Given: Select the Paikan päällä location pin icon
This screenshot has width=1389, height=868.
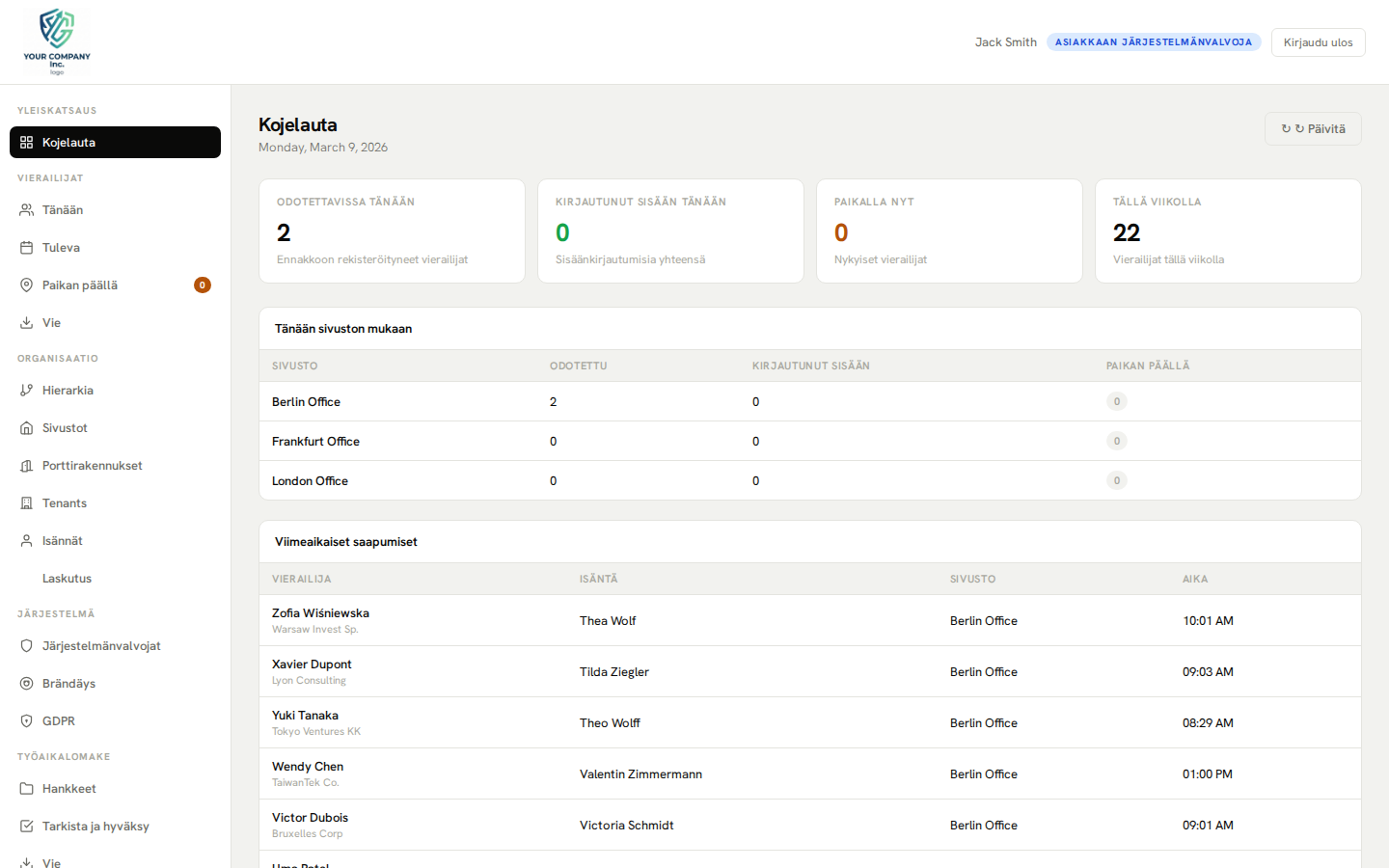Looking at the screenshot, I should pyautogui.click(x=26, y=285).
